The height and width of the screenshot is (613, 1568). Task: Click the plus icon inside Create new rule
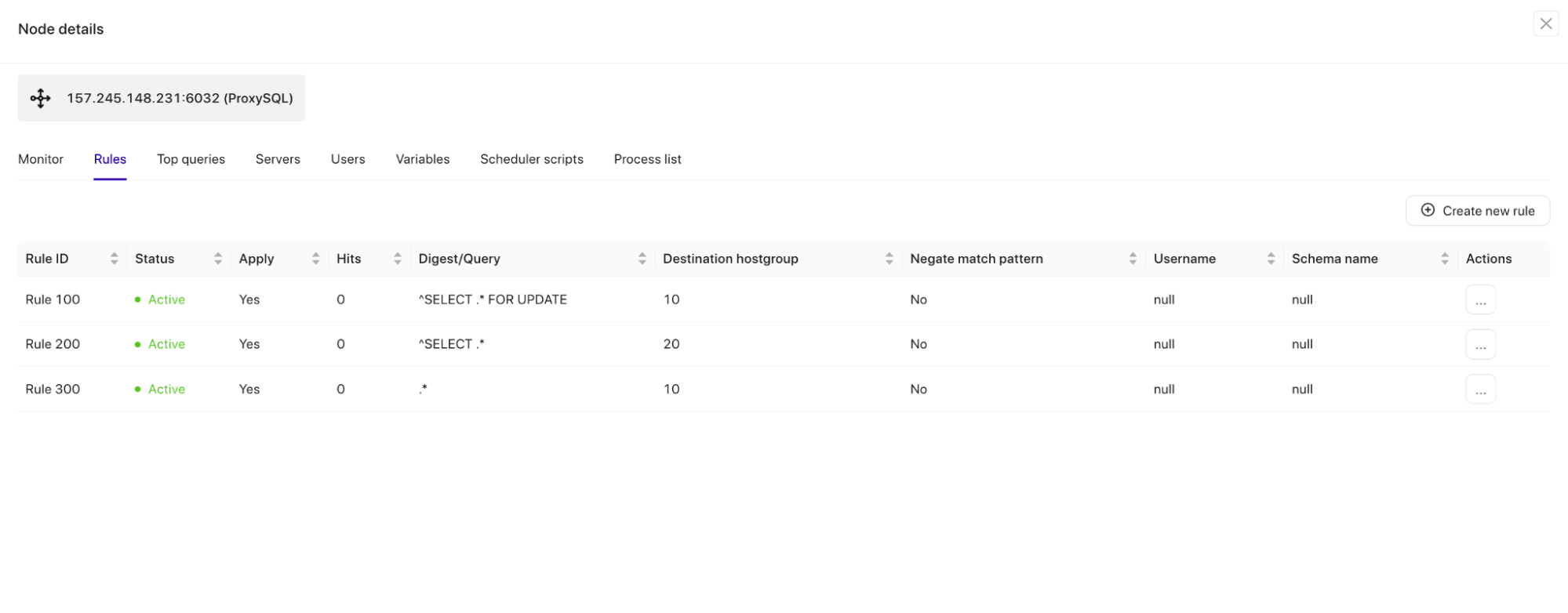(x=1427, y=210)
